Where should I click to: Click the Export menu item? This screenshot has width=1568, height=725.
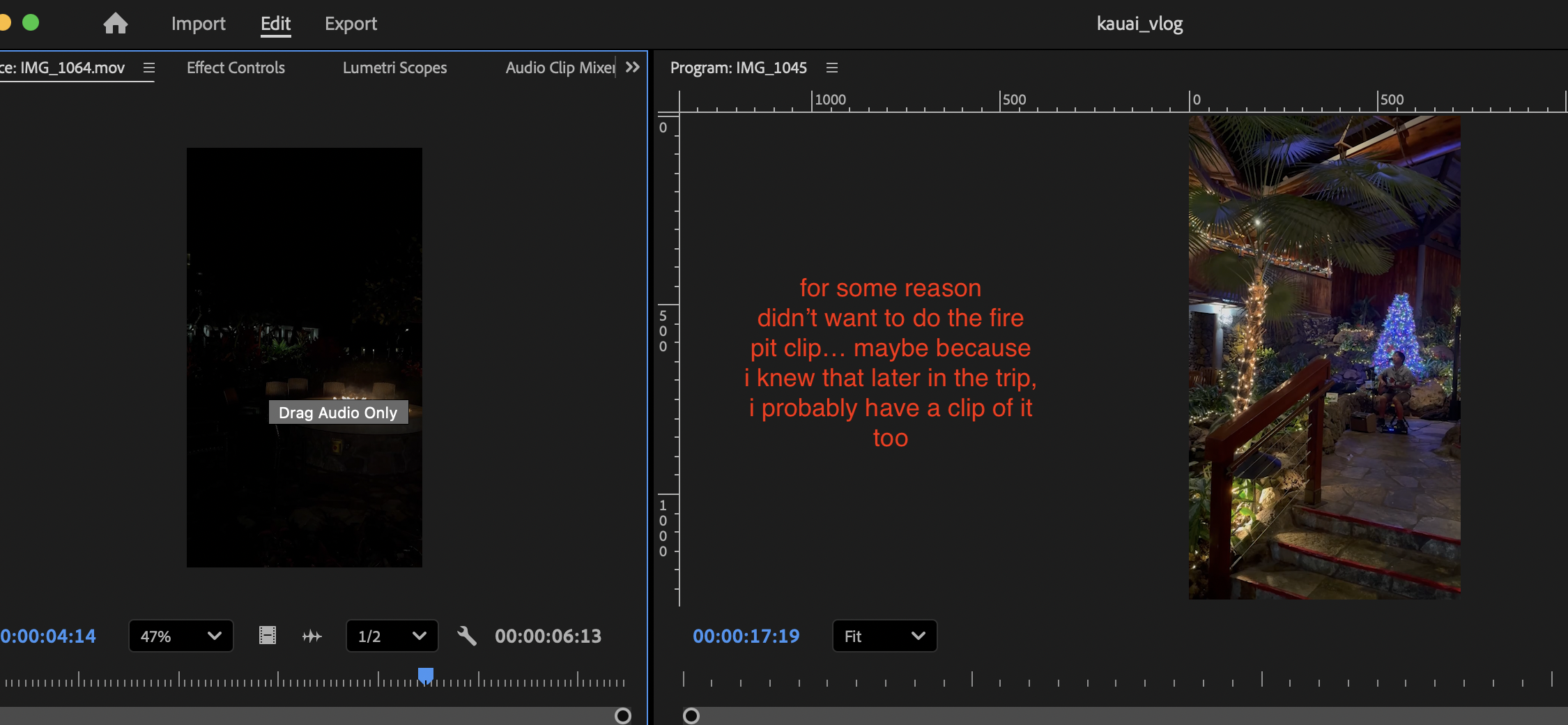(351, 23)
